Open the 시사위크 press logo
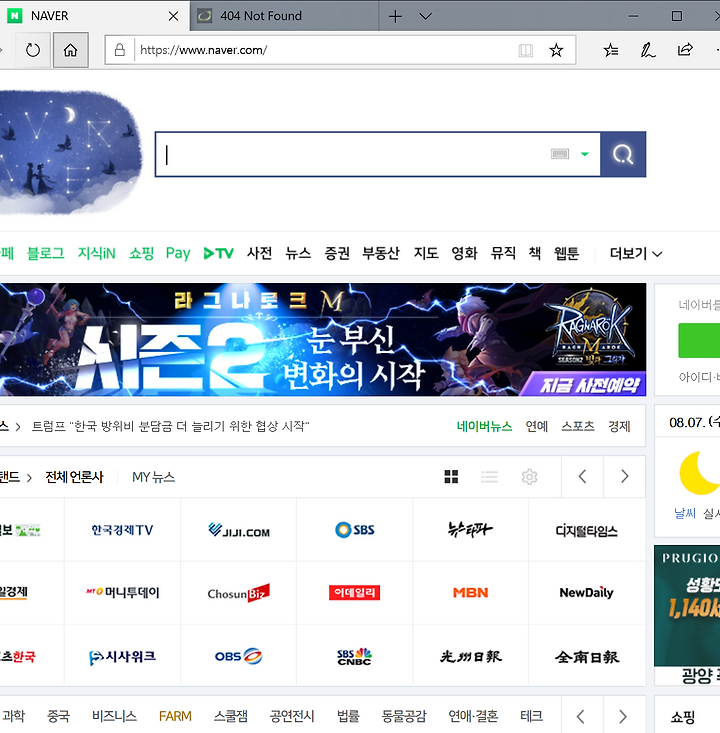720x733 pixels. click(x=122, y=656)
